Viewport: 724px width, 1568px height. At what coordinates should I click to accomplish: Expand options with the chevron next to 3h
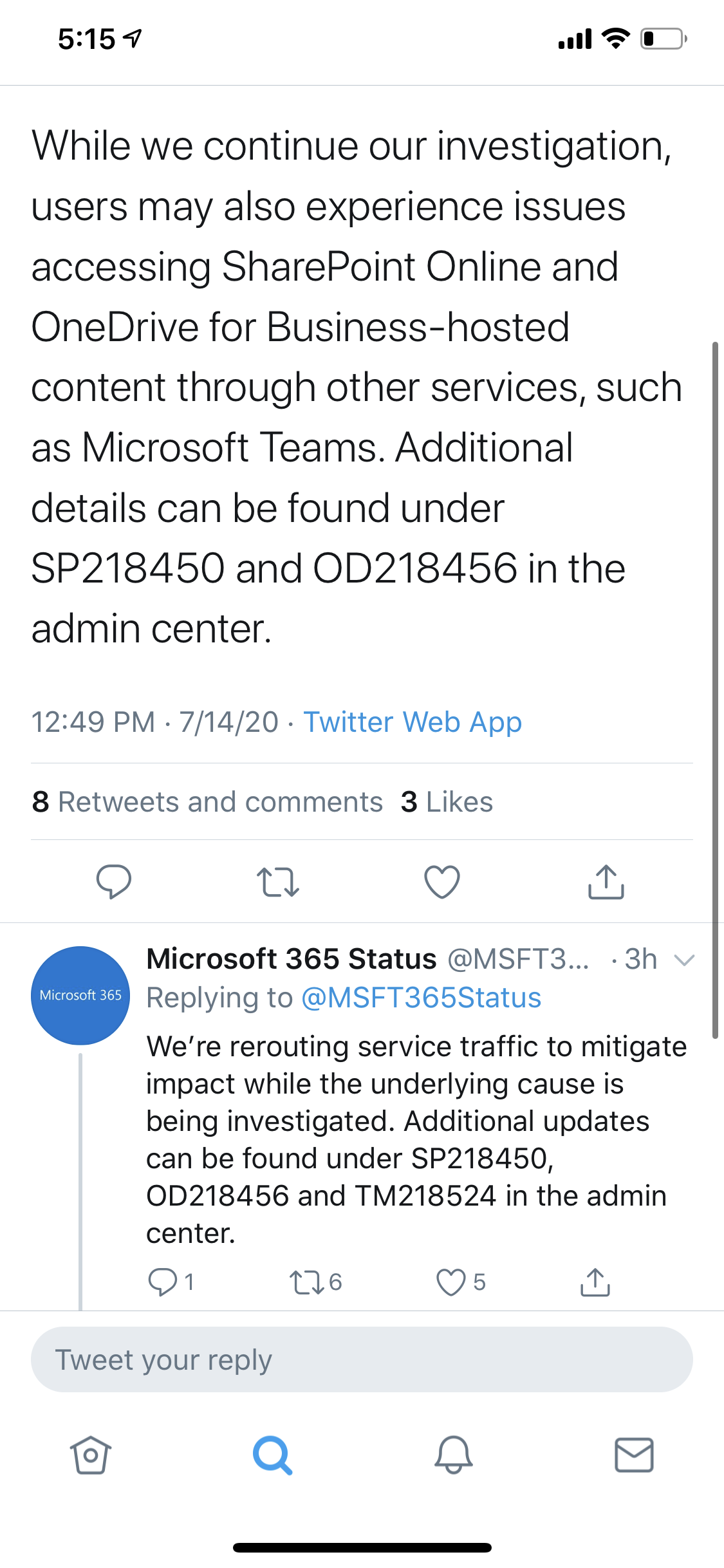pyautogui.click(x=684, y=960)
